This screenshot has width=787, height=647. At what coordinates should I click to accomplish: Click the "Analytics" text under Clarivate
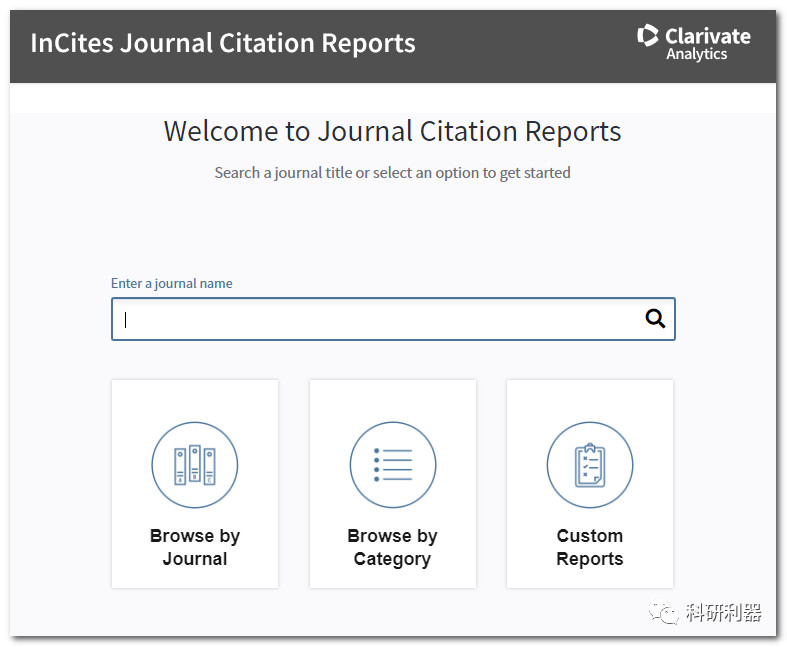click(x=697, y=55)
